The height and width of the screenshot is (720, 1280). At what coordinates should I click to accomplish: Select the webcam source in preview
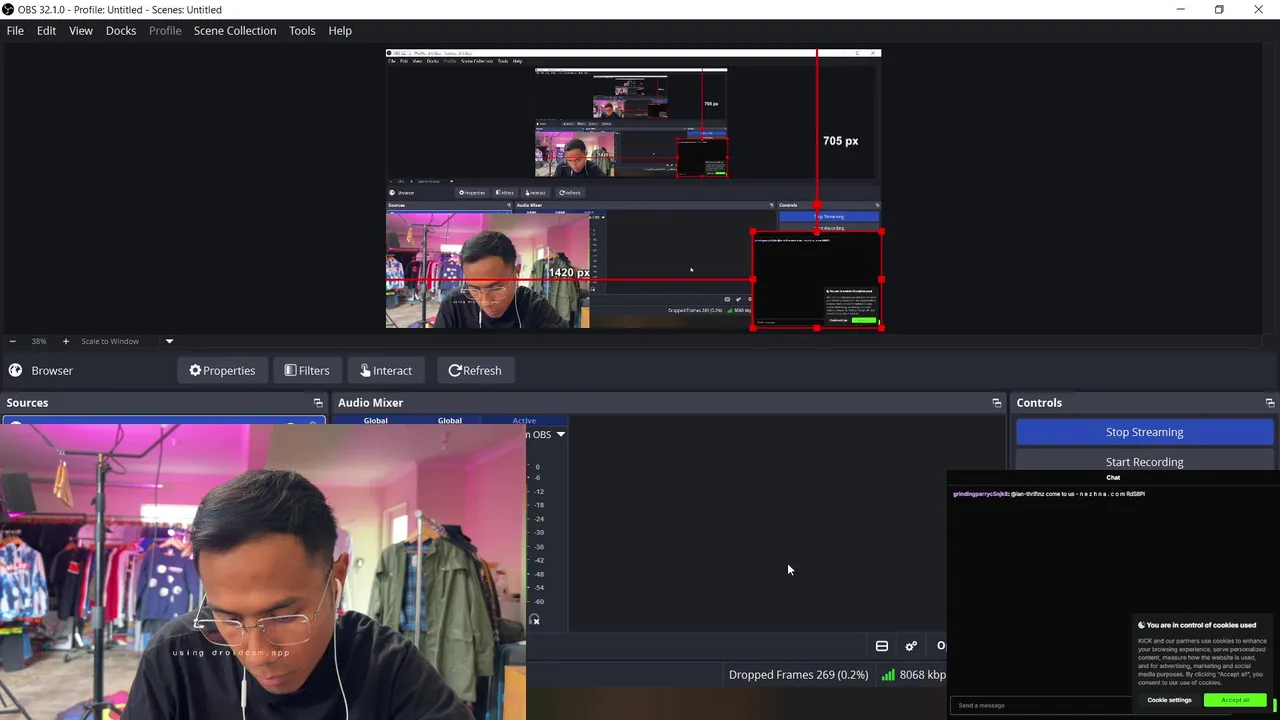click(x=487, y=268)
